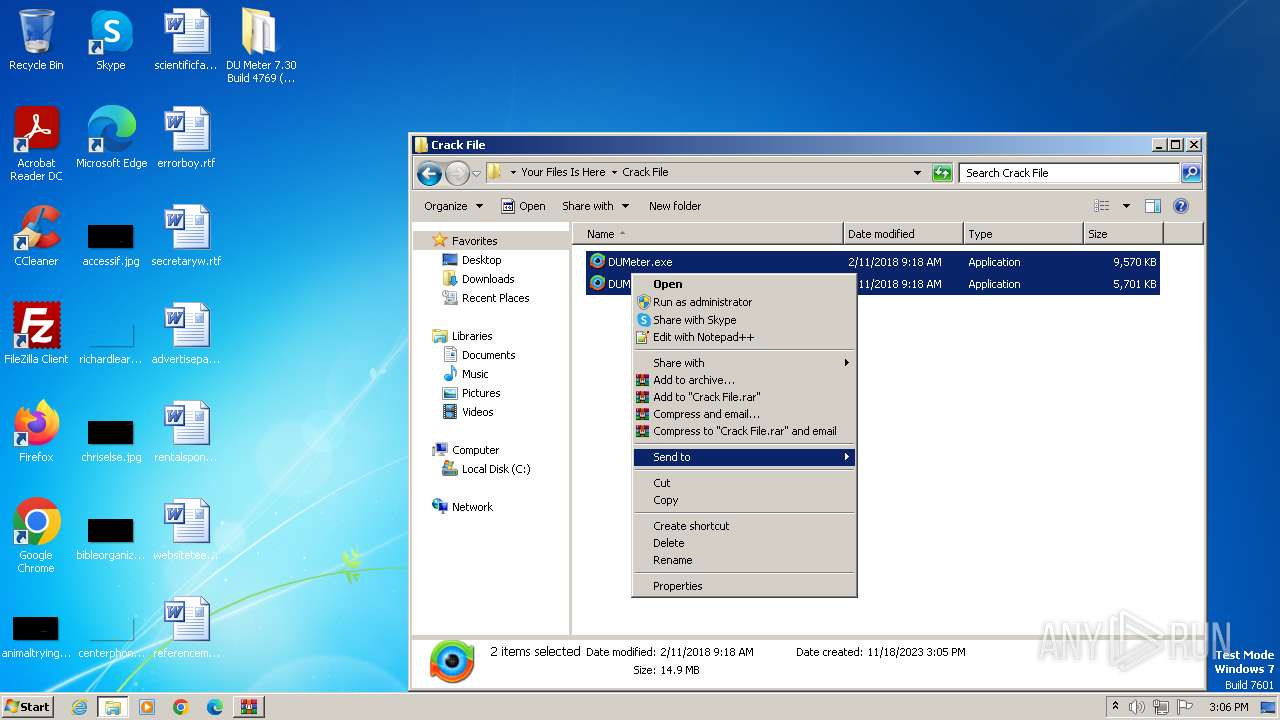
Task: Choose Rename in the context menu
Action: click(x=744, y=560)
